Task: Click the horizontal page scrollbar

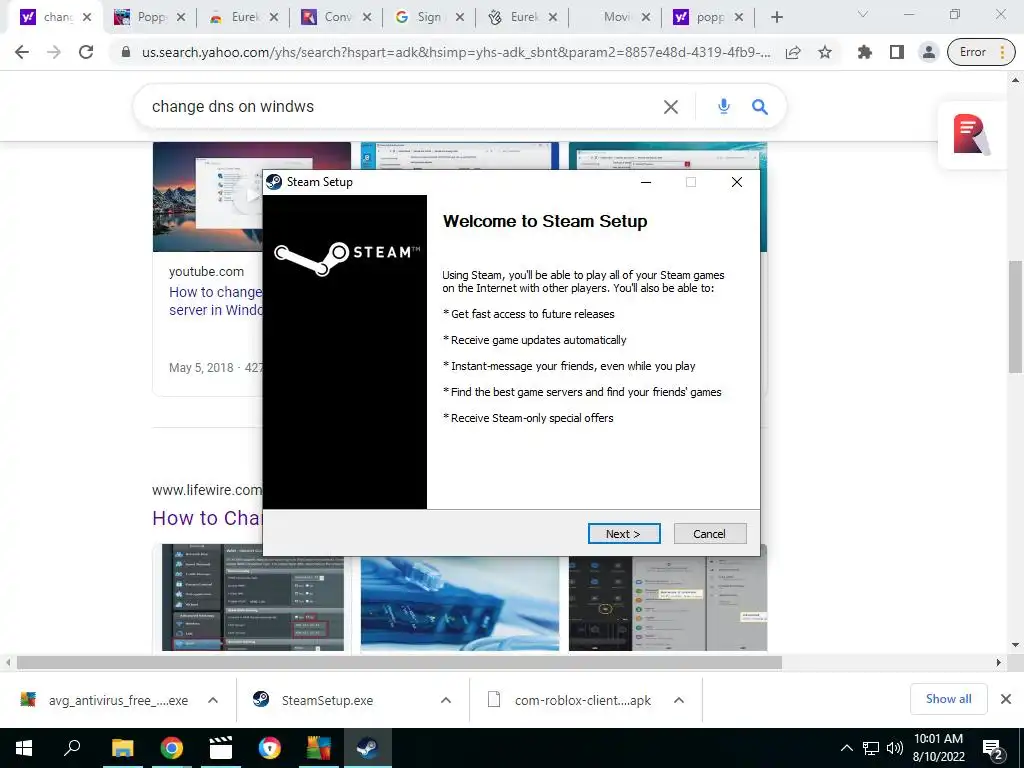Action: (x=399, y=663)
